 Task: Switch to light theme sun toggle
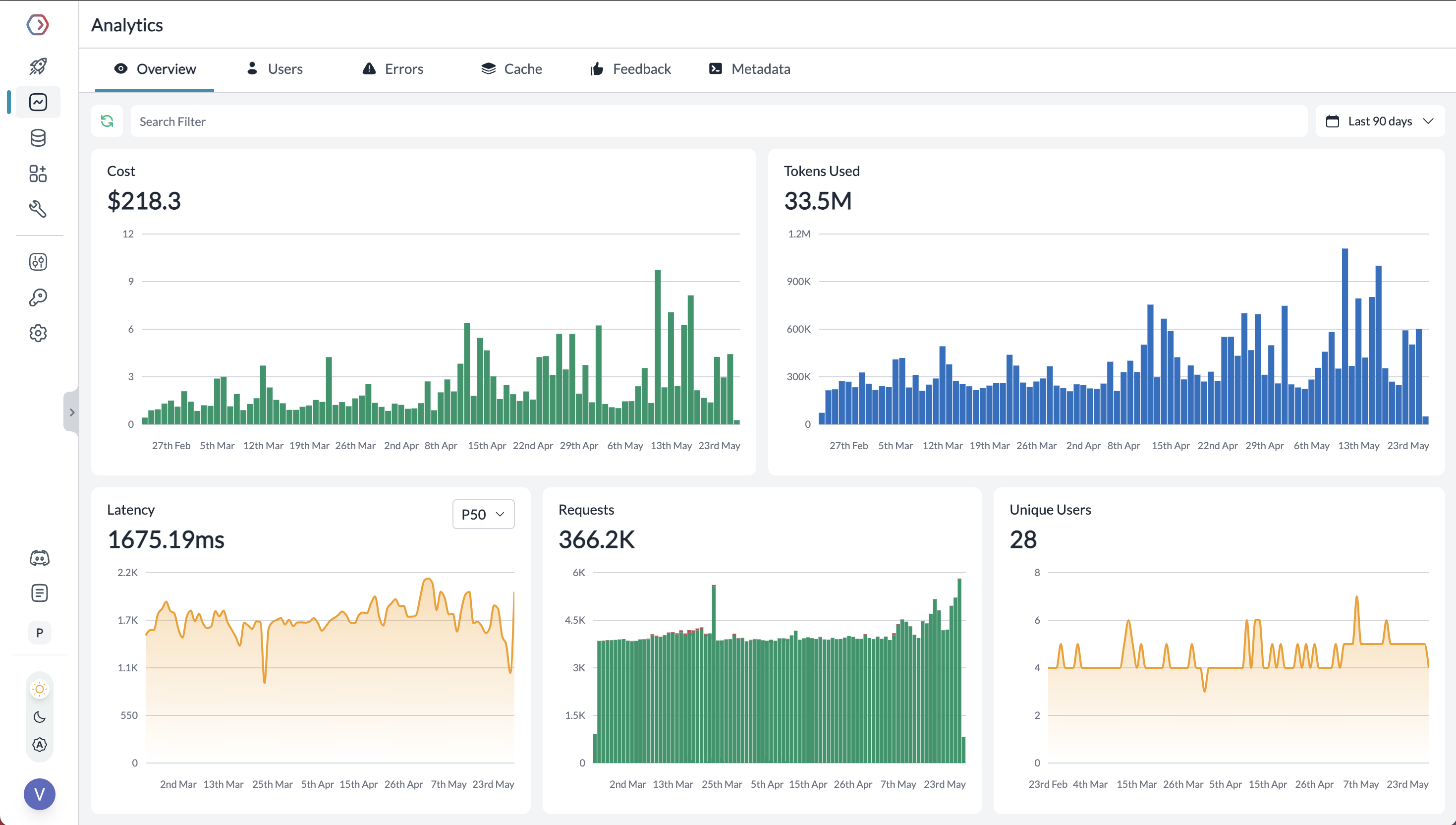coord(39,689)
